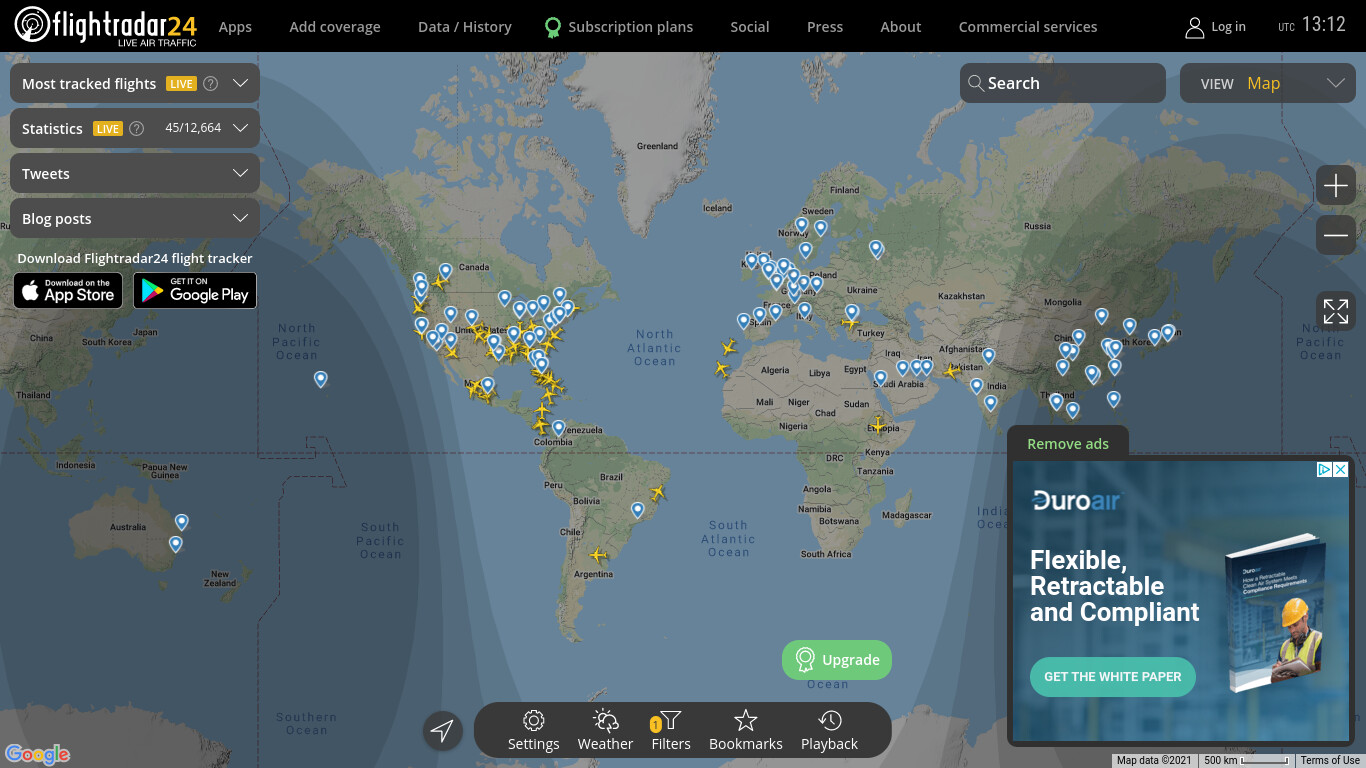The image size is (1366, 768).
Task: Toggle fullscreen map with the expand icon
Action: (1336, 311)
